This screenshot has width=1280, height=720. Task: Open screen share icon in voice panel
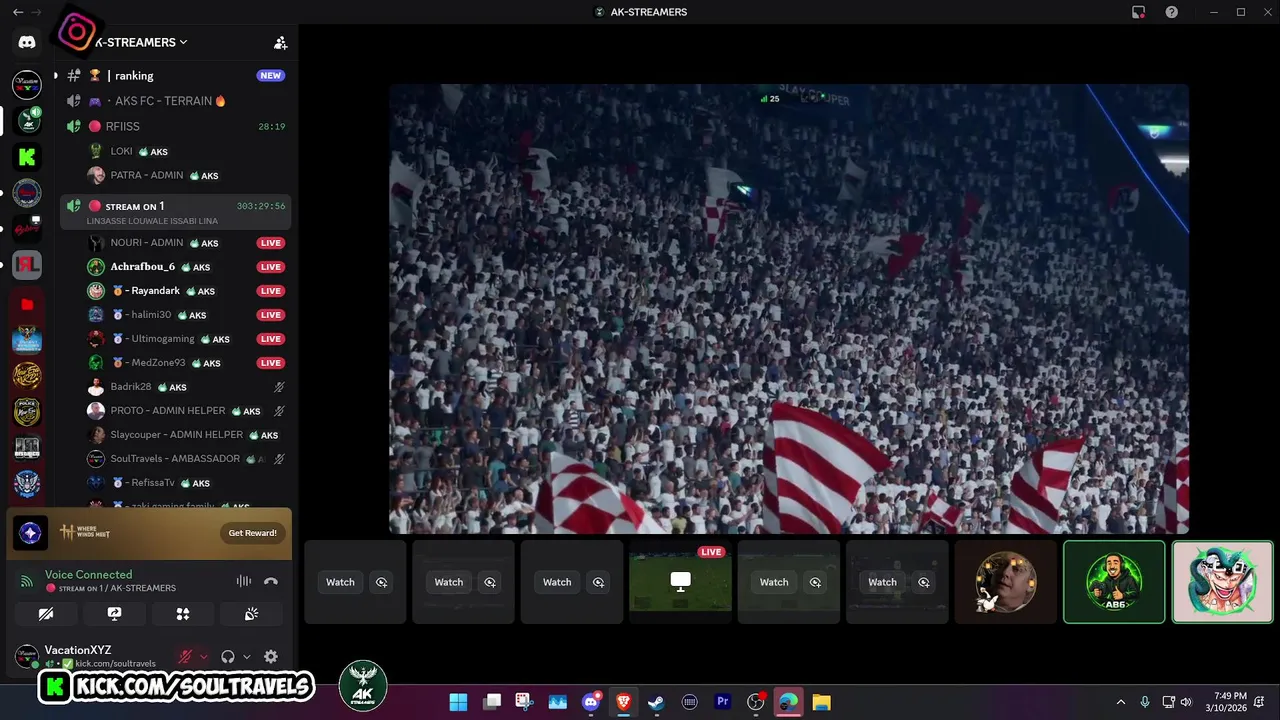114,614
